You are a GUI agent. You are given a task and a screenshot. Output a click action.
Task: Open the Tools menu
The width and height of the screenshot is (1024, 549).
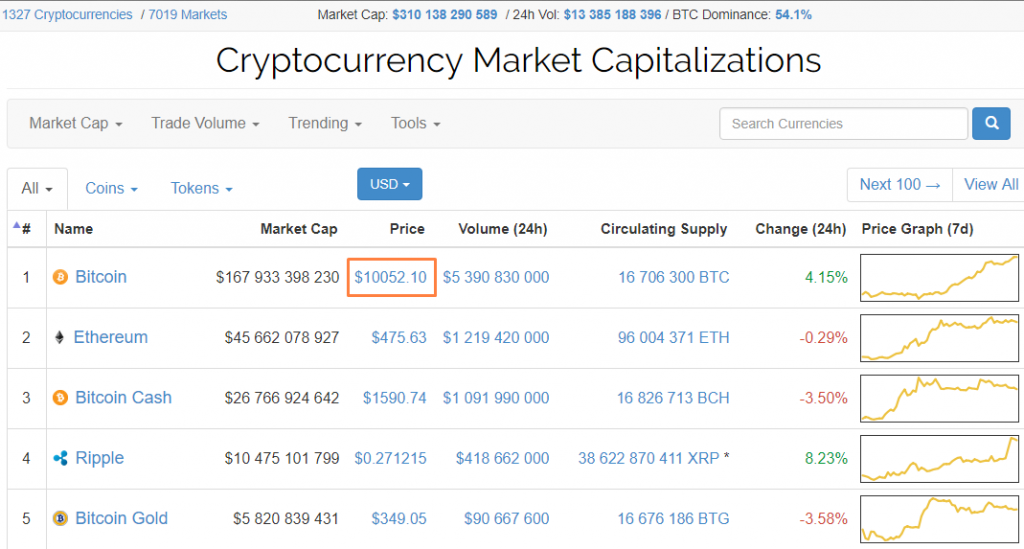[x=415, y=124]
